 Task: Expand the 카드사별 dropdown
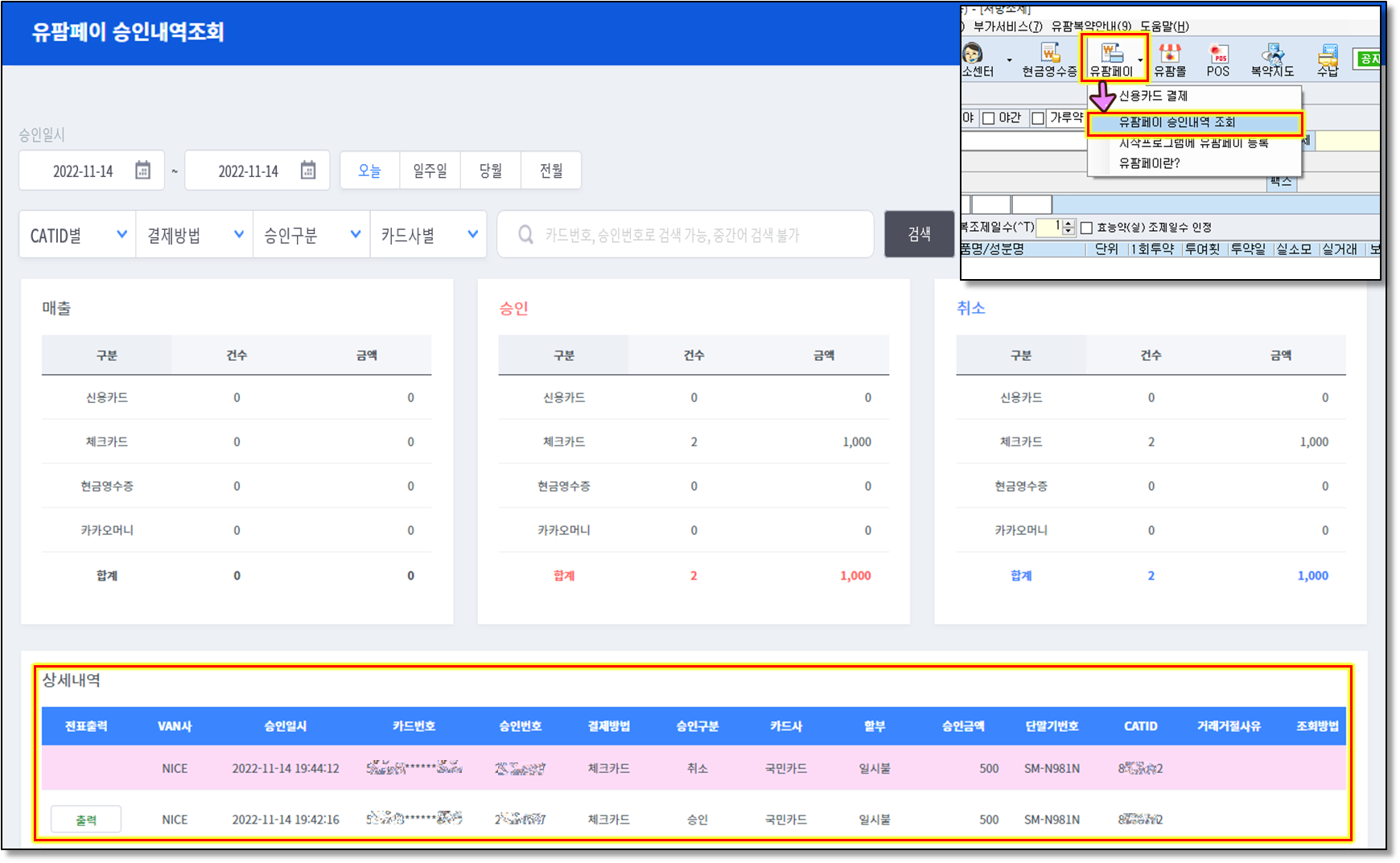click(x=428, y=235)
